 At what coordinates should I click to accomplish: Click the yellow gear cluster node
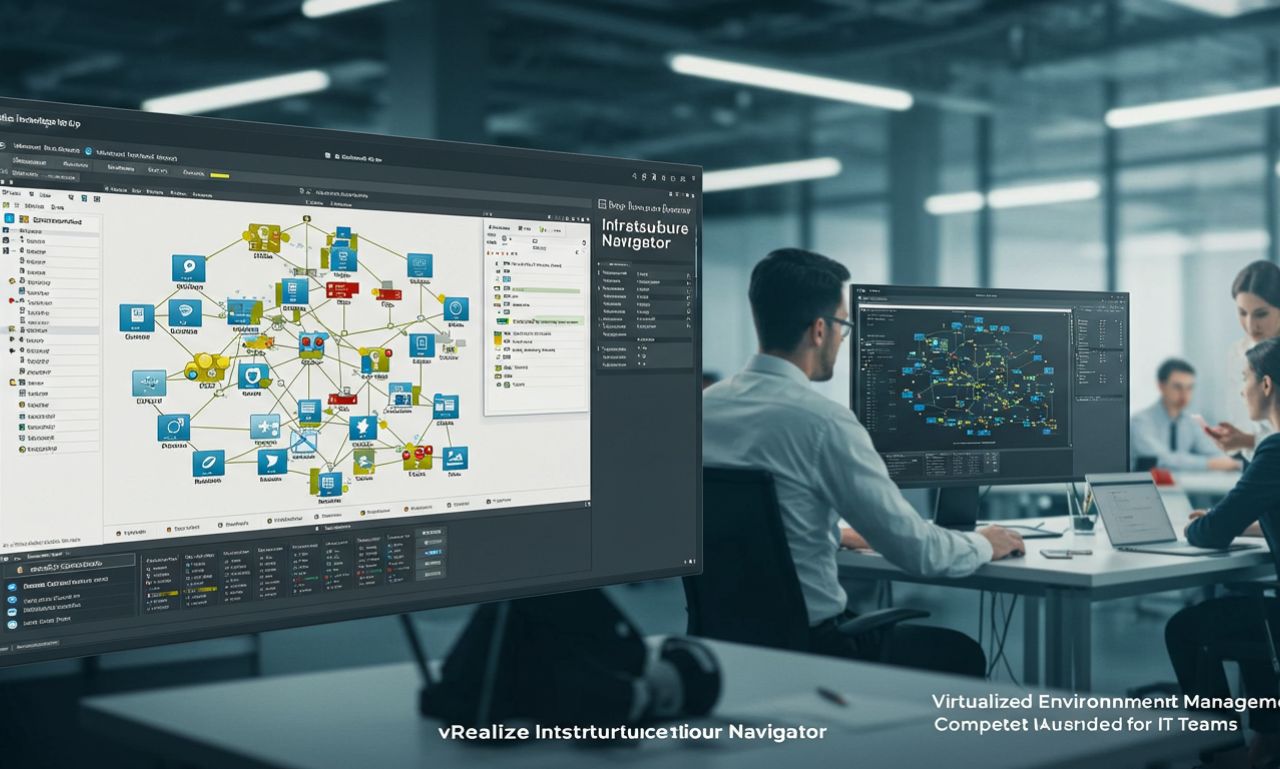click(x=207, y=367)
